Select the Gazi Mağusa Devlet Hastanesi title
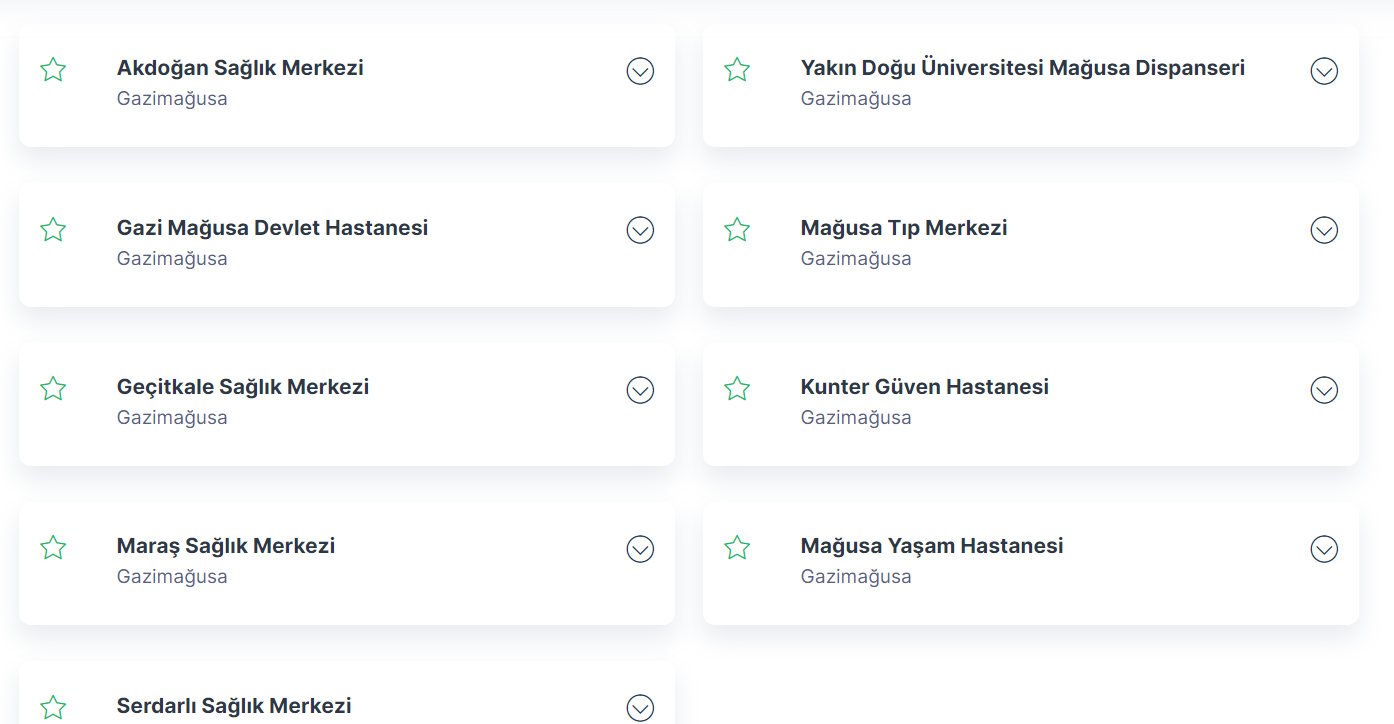Screen dimensions: 1394x724 (272, 228)
